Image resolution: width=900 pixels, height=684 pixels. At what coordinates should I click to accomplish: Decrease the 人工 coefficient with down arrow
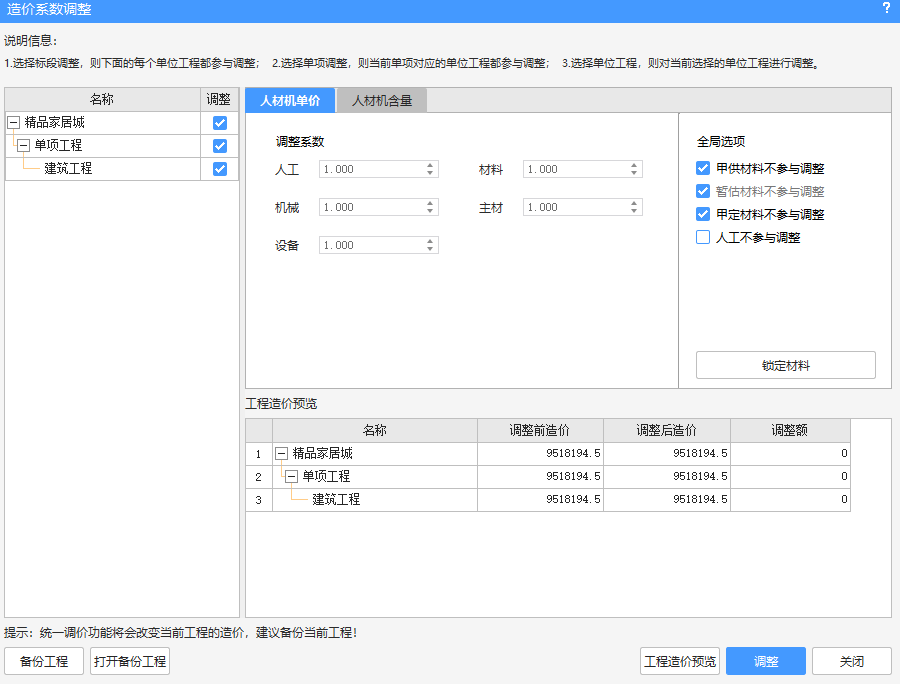(430, 173)
